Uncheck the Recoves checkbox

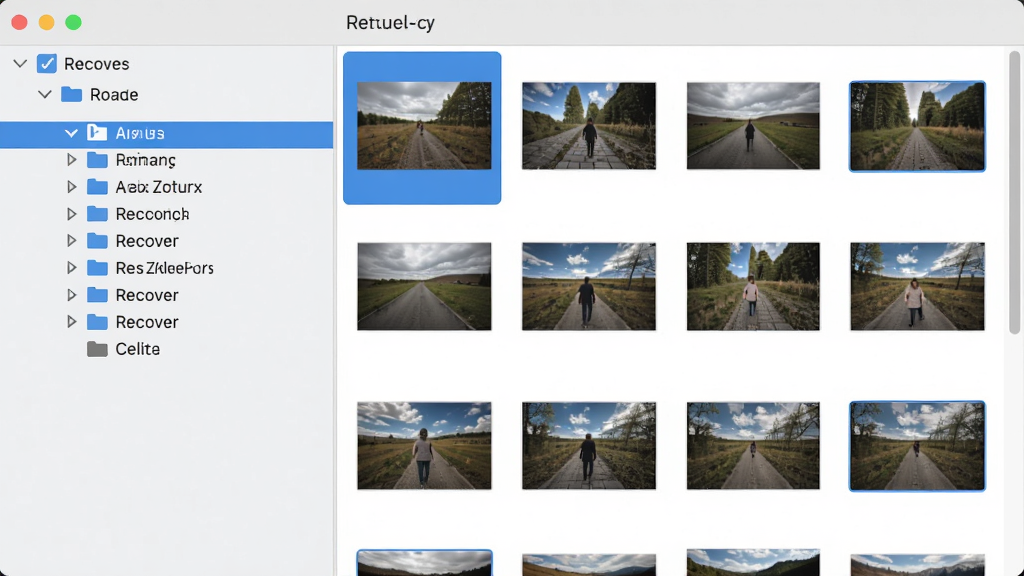point(46,63)
